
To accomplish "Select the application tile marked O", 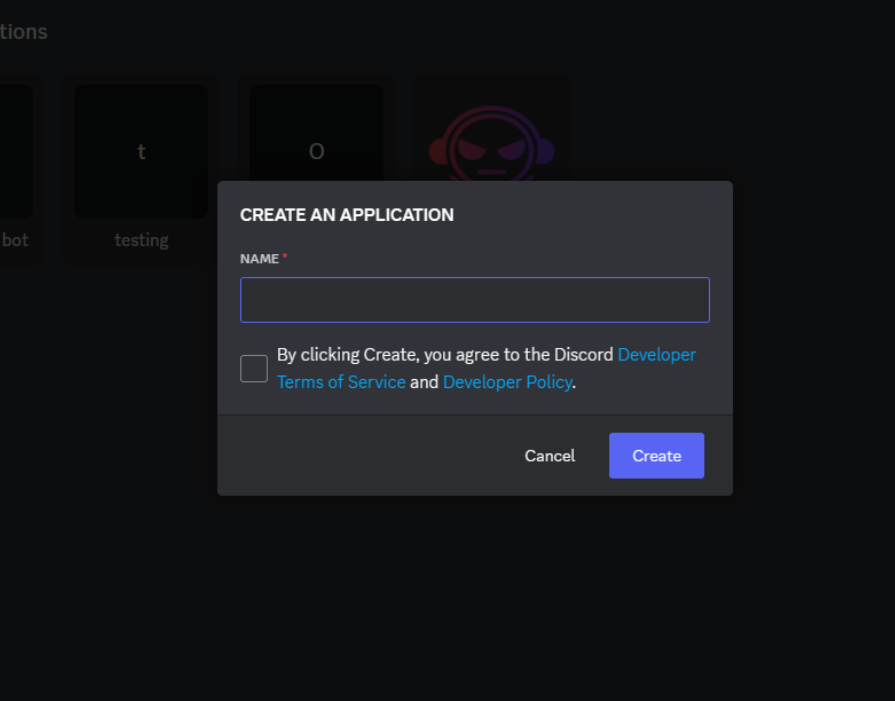I will (x=316, y=133).
